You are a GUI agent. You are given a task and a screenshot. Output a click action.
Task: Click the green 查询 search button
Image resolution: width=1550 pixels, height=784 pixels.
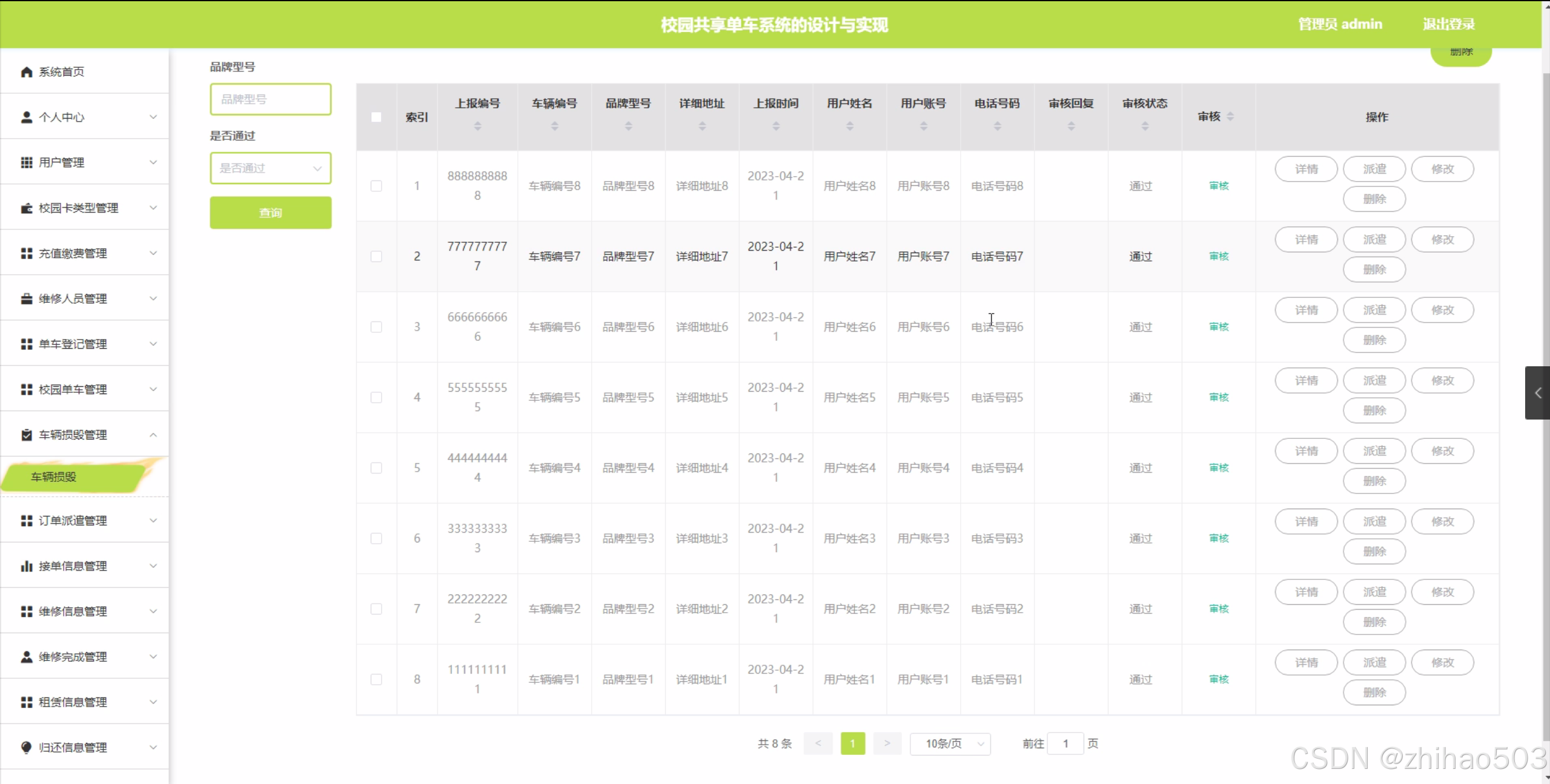[270, 212]
